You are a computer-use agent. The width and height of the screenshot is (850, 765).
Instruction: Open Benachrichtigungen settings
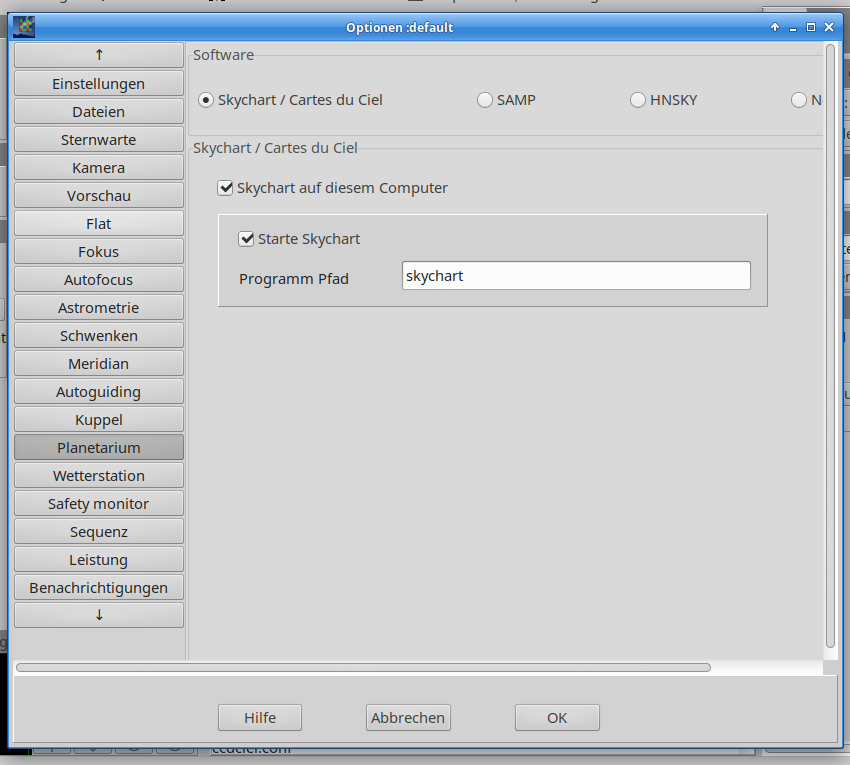pyautogui.click(x=99, y=588)
